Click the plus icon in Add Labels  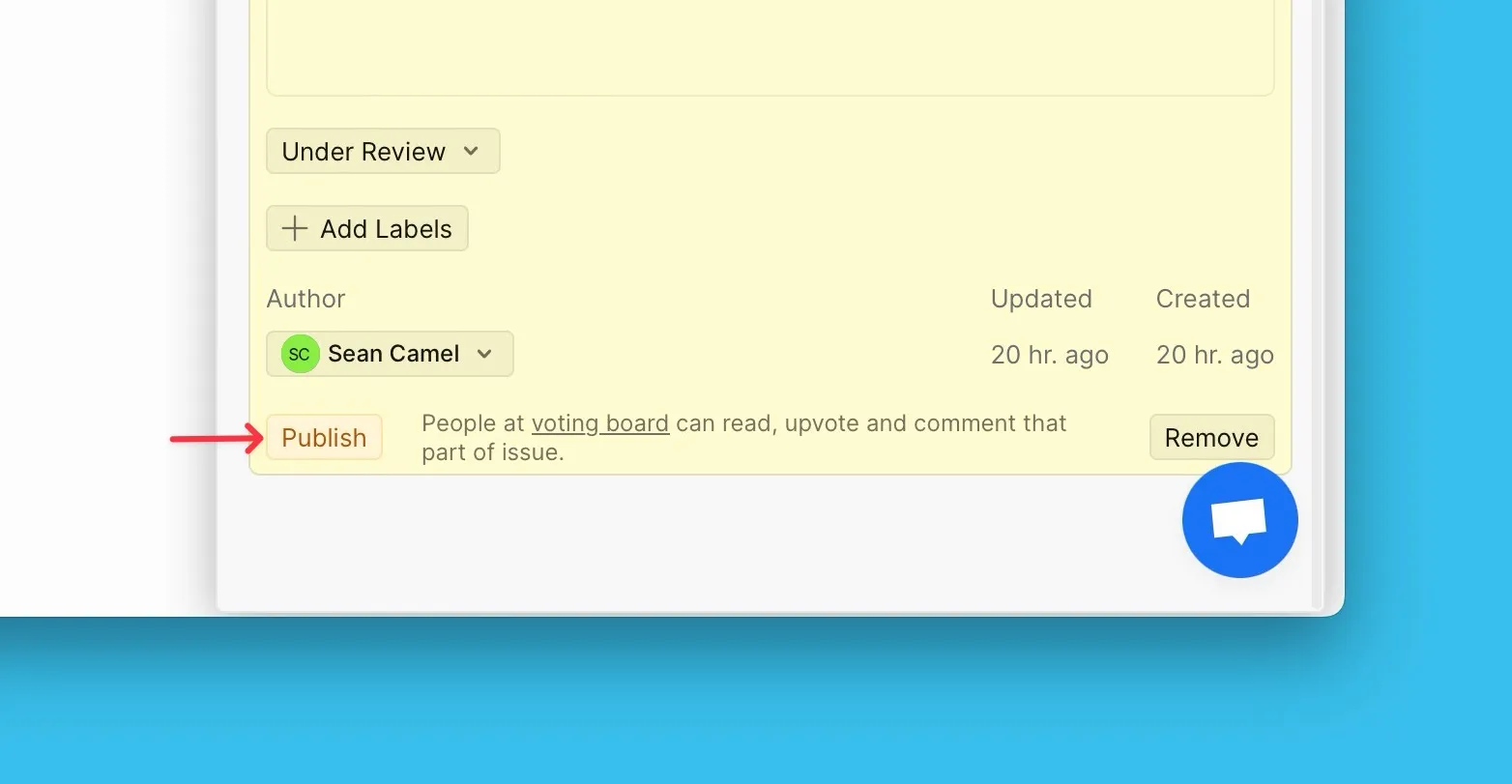click(x=294, y=229)
